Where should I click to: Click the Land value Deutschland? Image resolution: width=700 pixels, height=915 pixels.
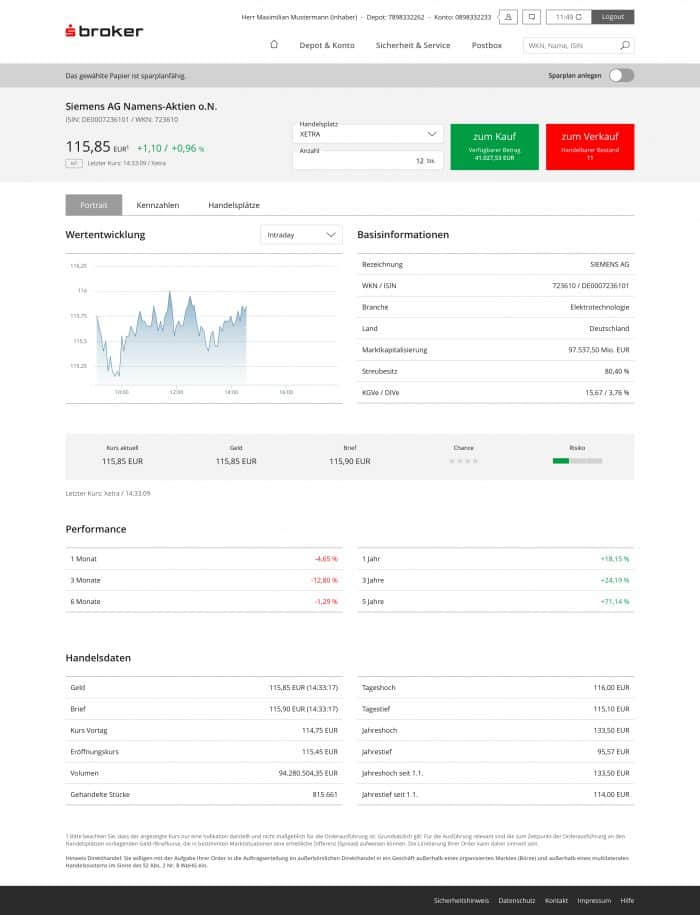tap(609, 329)
